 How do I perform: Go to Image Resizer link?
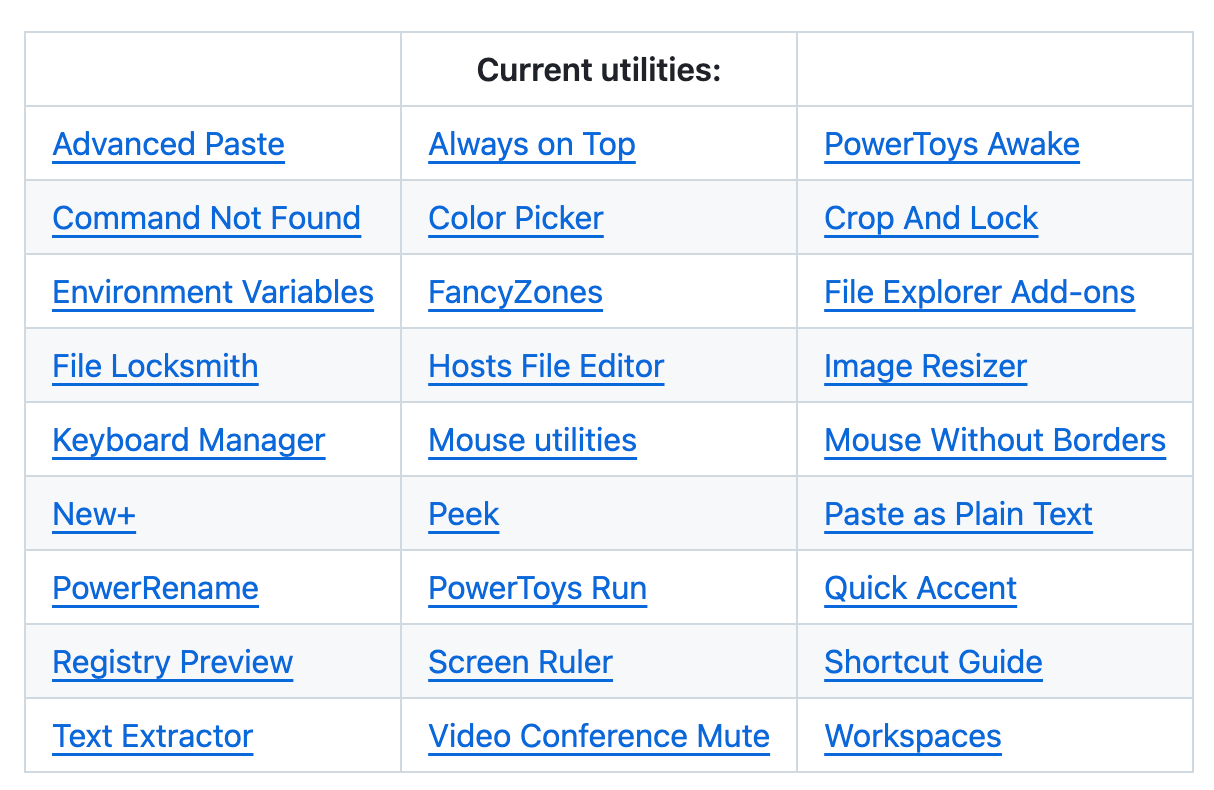[x=926, y=366]
